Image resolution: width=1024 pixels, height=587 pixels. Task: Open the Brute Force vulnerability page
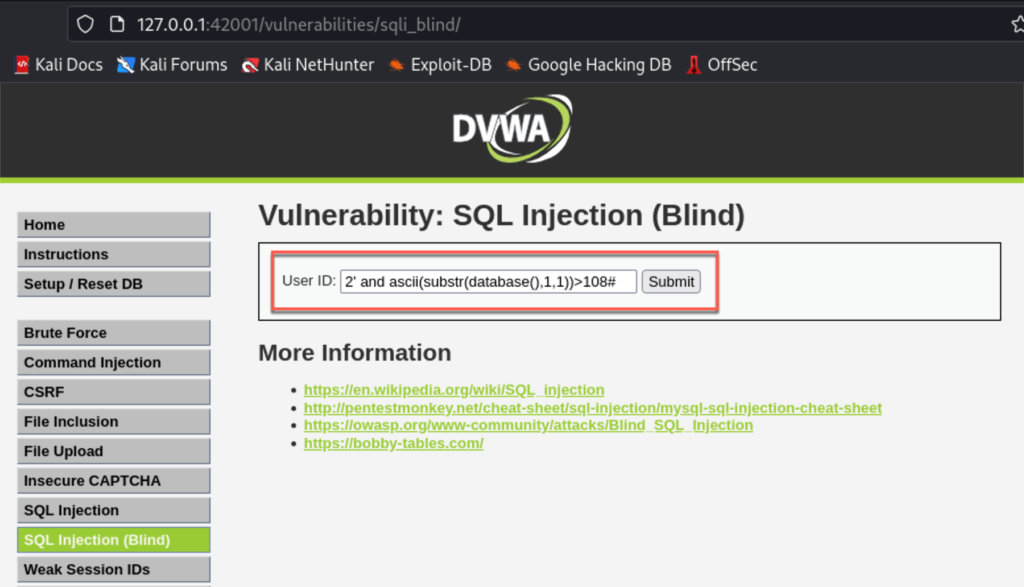click(x=114, y=333)
